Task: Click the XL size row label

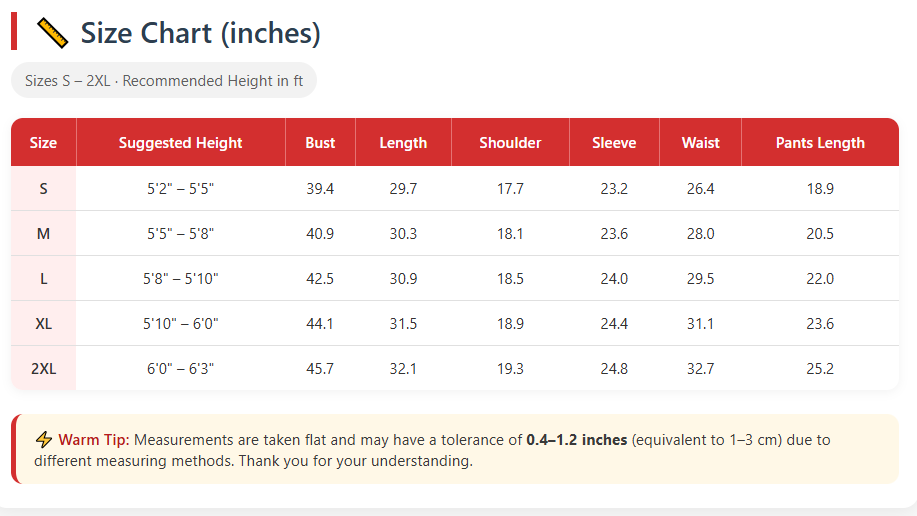Action: [43, 324]
